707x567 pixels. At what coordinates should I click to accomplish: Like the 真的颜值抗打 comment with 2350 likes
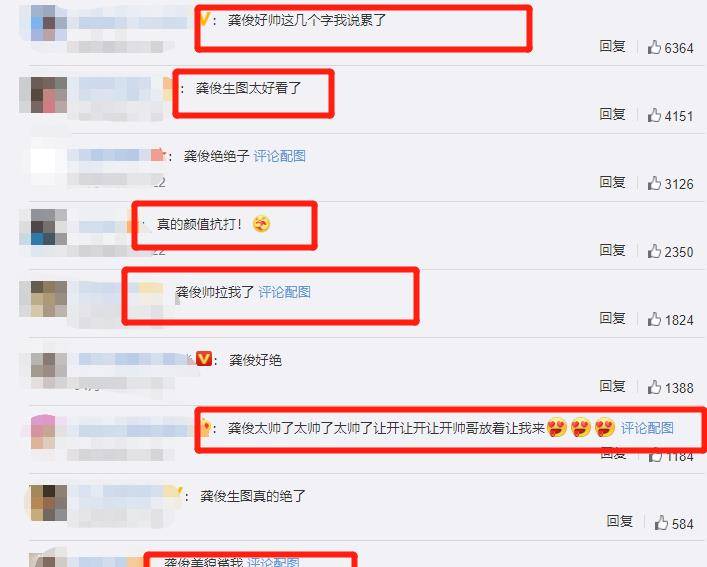click(x=654, y=251)
